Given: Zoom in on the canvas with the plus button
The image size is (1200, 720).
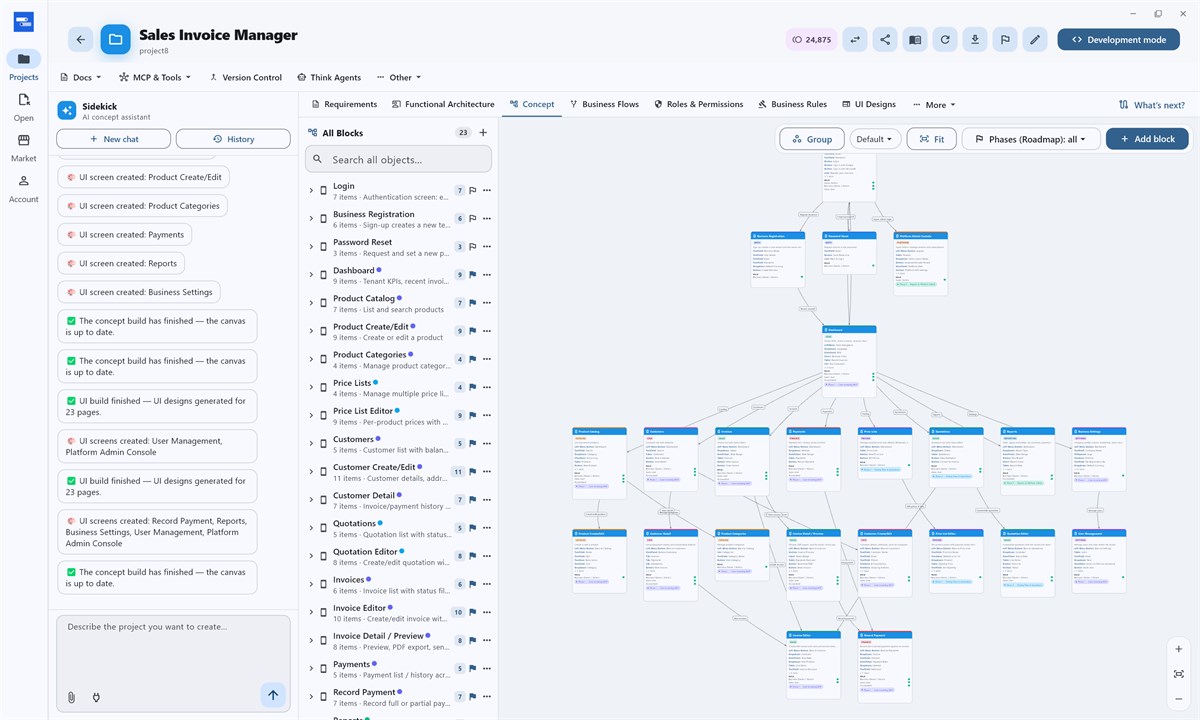Looking at the screenshot, I should coord(1179,649).
